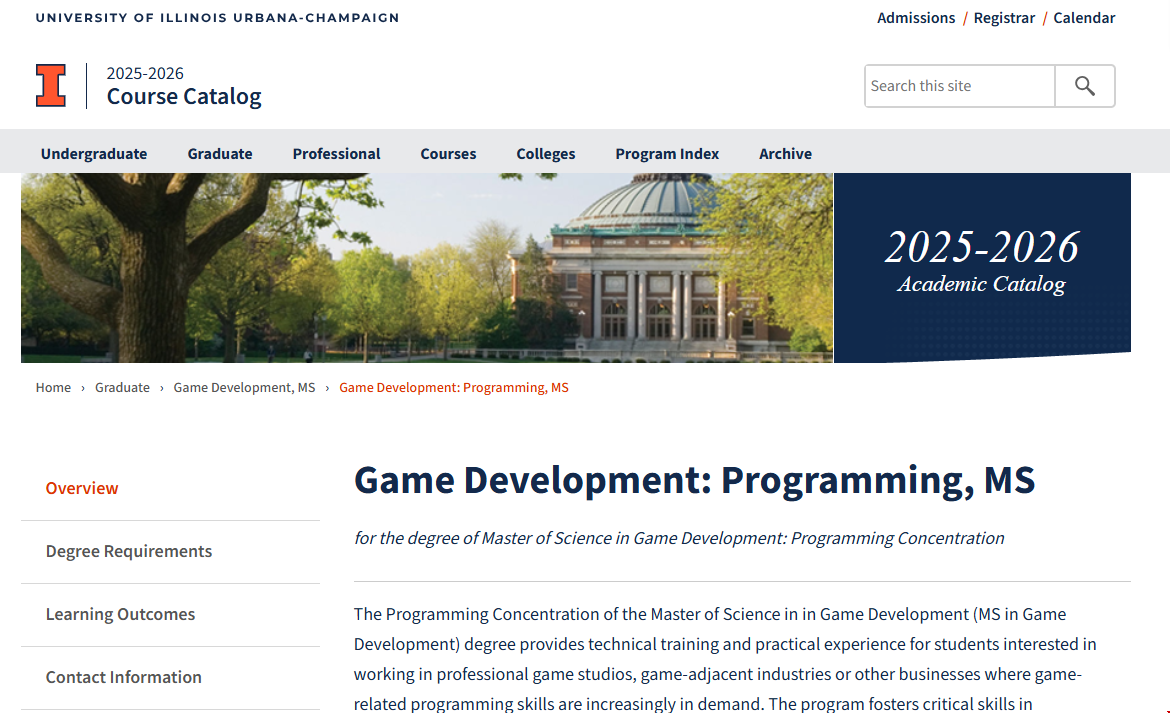Viewport: 1170px width, 713px height.
Task: Click the Home breadcrumb link
Action: point(53,388)
